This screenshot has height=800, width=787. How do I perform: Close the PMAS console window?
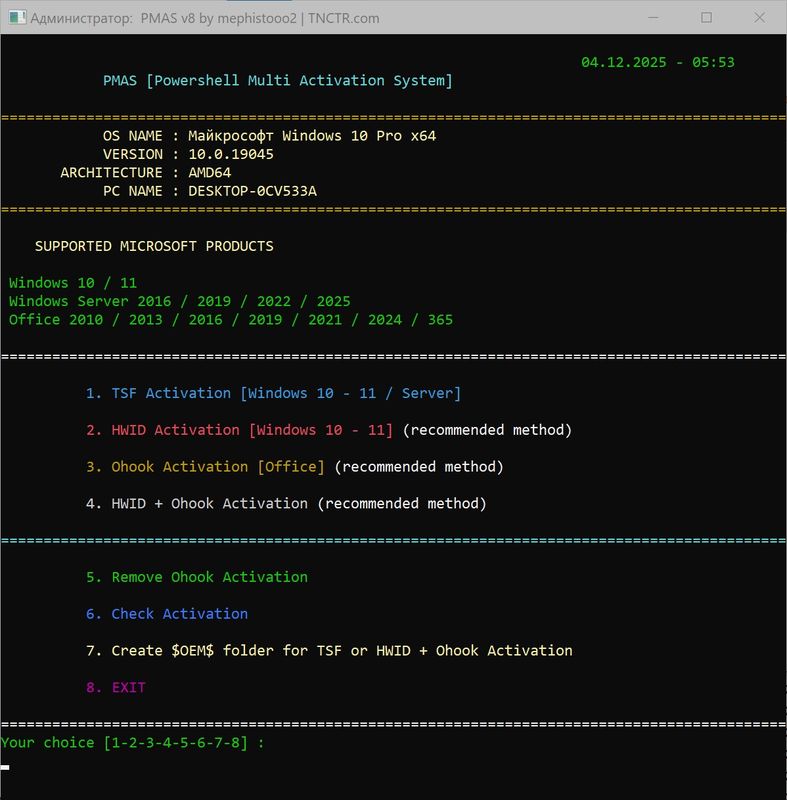pos(759,18)
